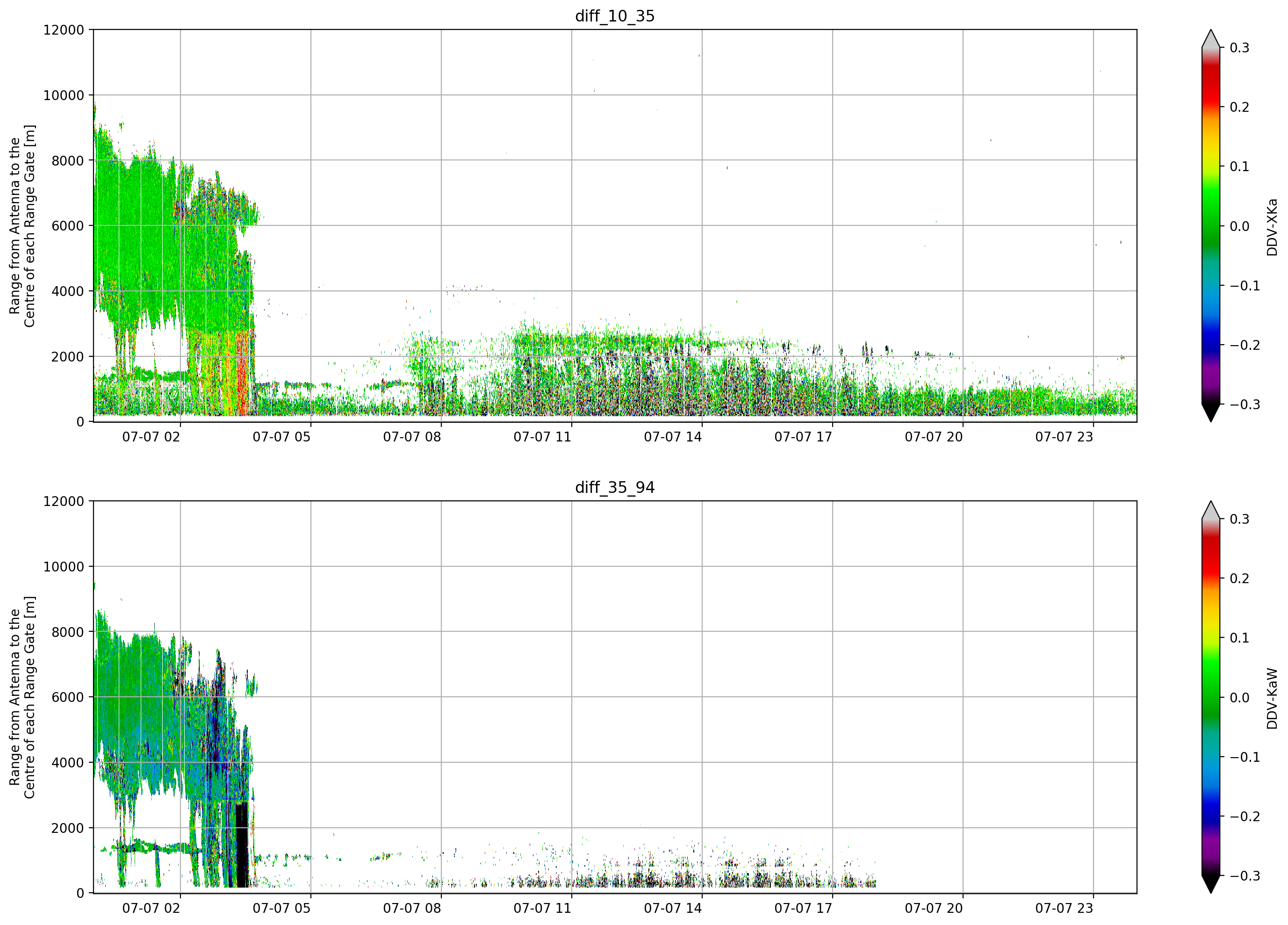The height and width of the screenshot is (925, 1288).
Task: Select the DDV-KaW colorbar label
Action: coord(1272,698)
